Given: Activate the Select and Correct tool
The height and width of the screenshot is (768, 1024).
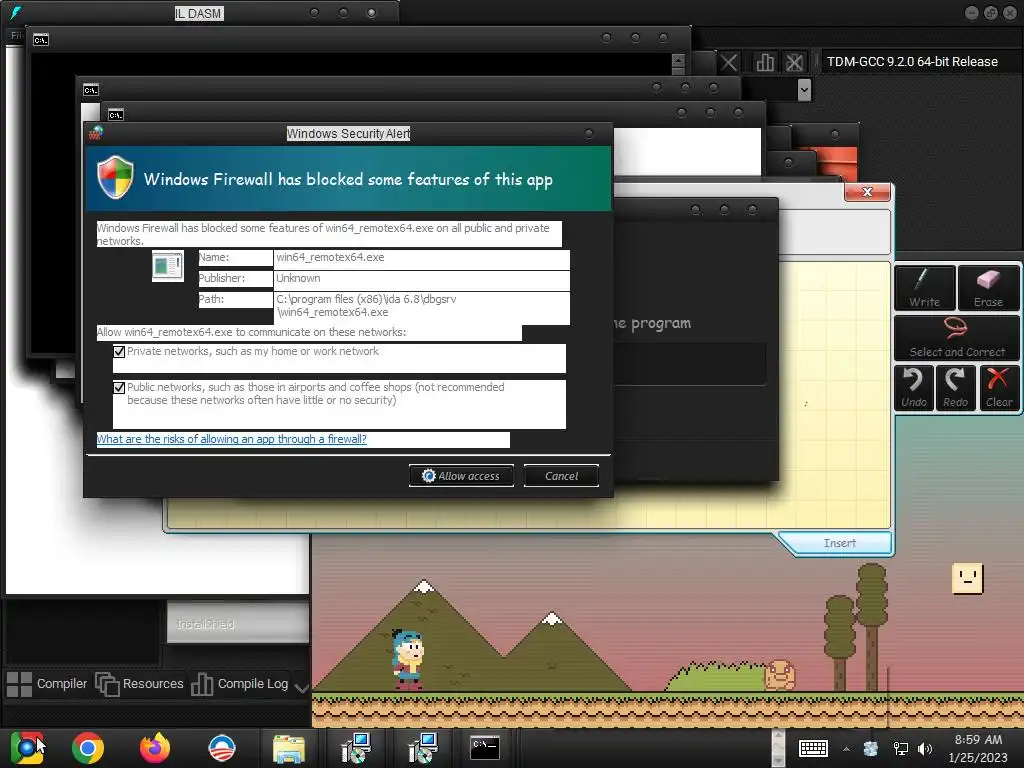Looking at the screenshot, I should click(x=957, y=338).
